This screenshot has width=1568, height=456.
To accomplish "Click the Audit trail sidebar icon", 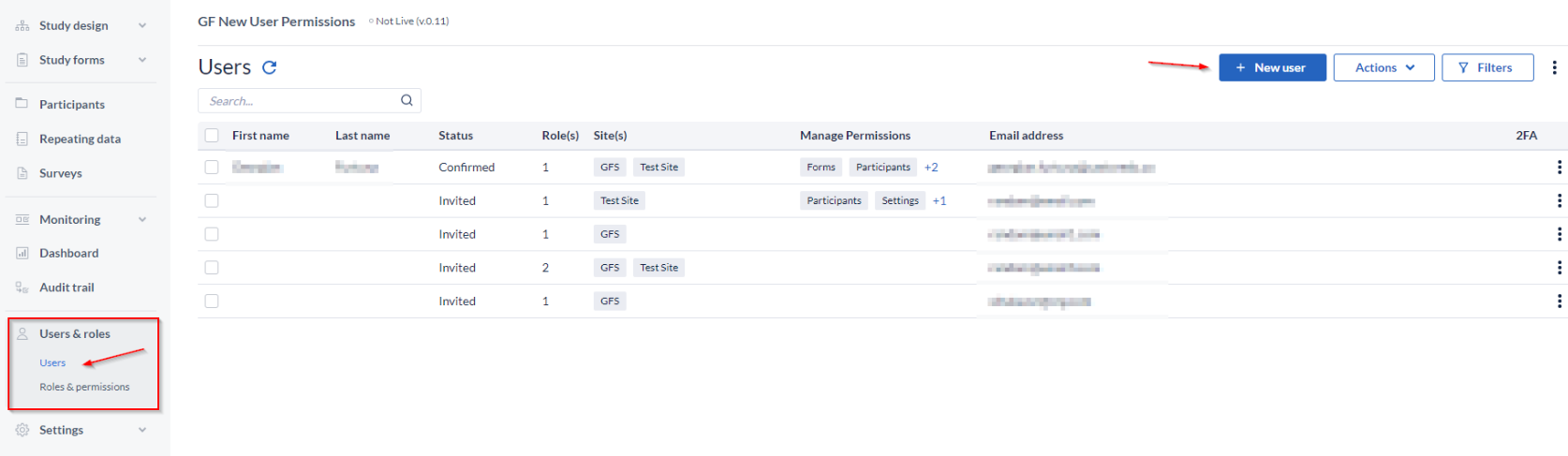I will [22, 287].
